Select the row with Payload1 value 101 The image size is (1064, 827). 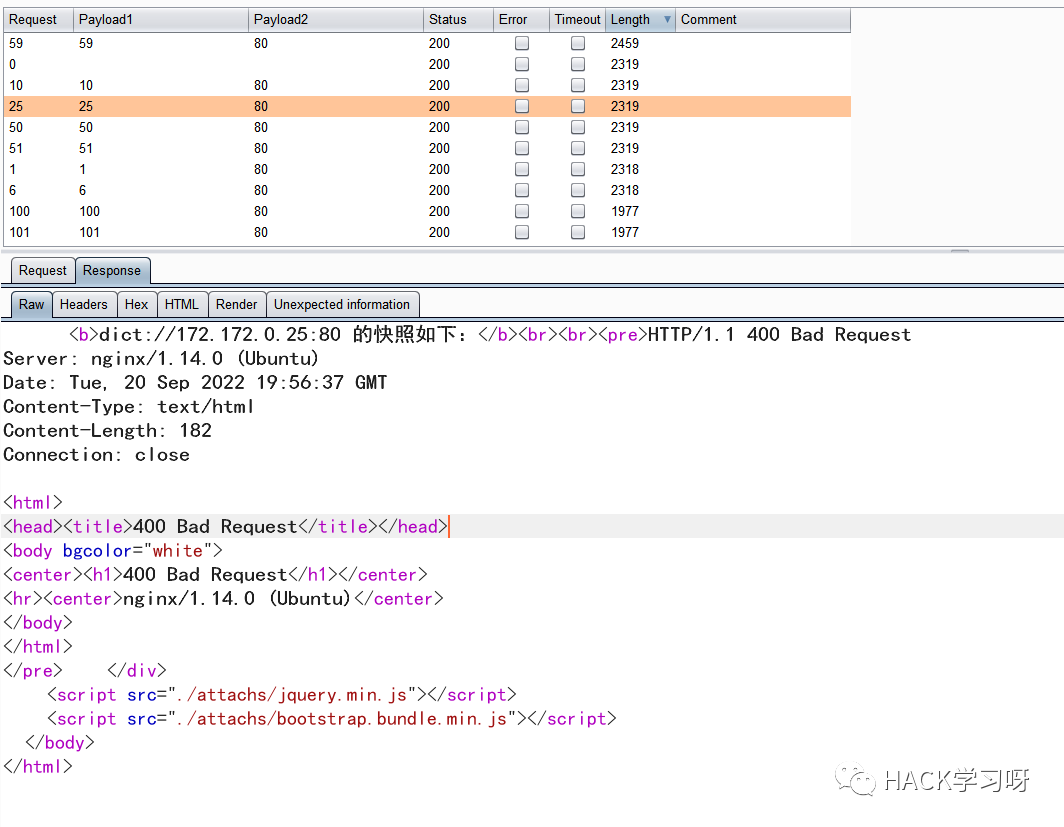428,233
